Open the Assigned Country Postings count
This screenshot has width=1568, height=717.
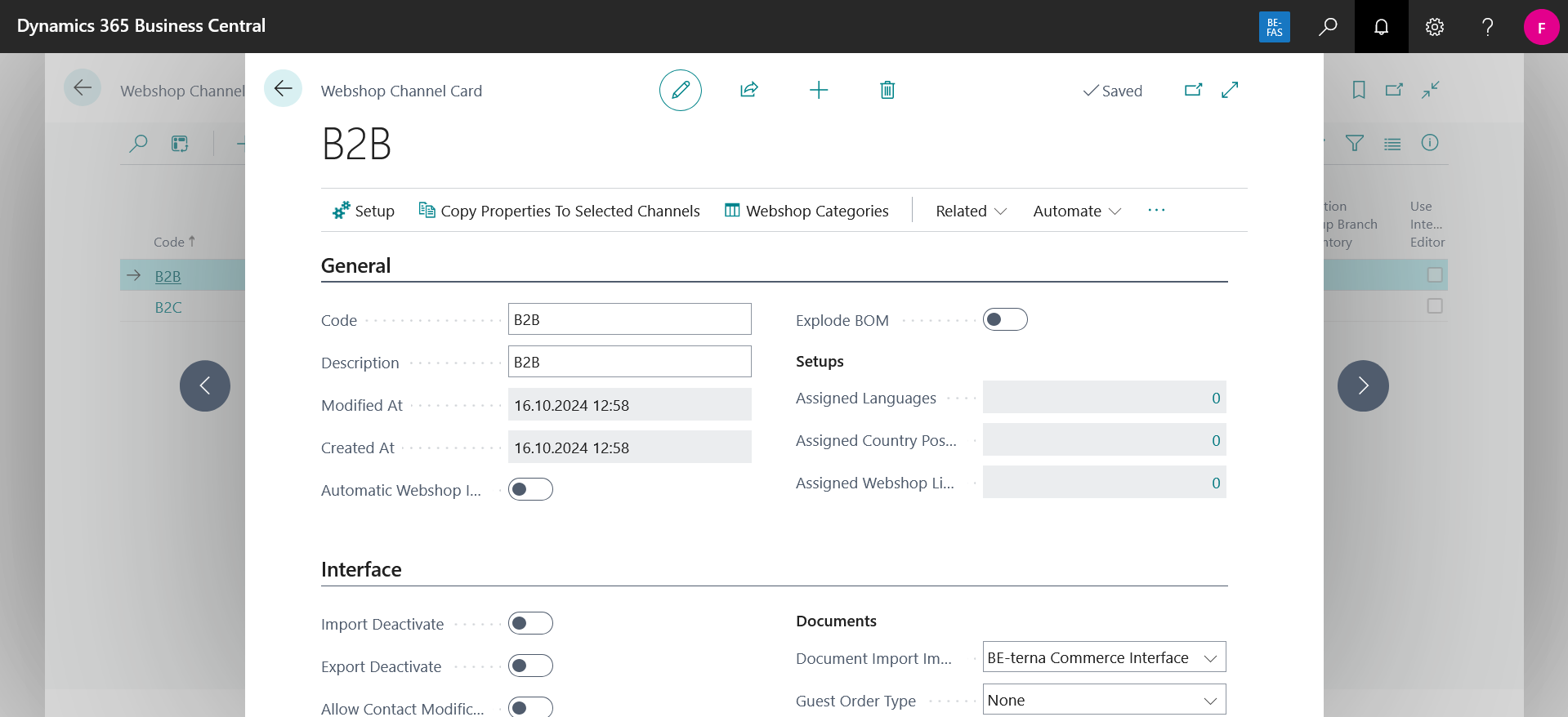[1104, 440]
